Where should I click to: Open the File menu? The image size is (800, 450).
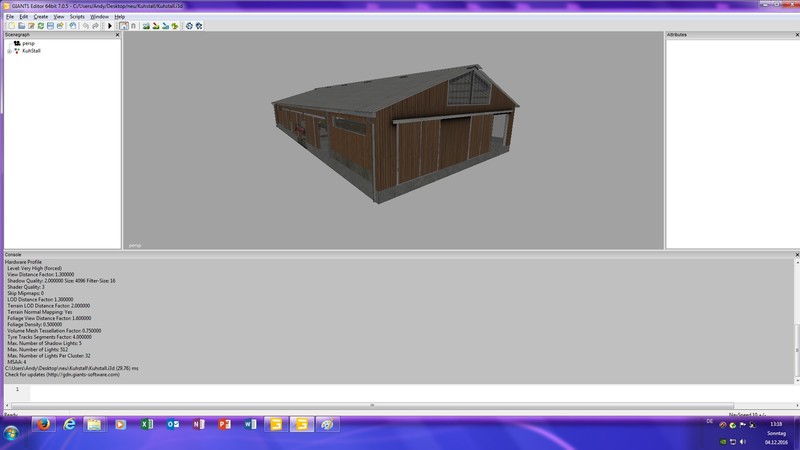click(x=10, y=17)
